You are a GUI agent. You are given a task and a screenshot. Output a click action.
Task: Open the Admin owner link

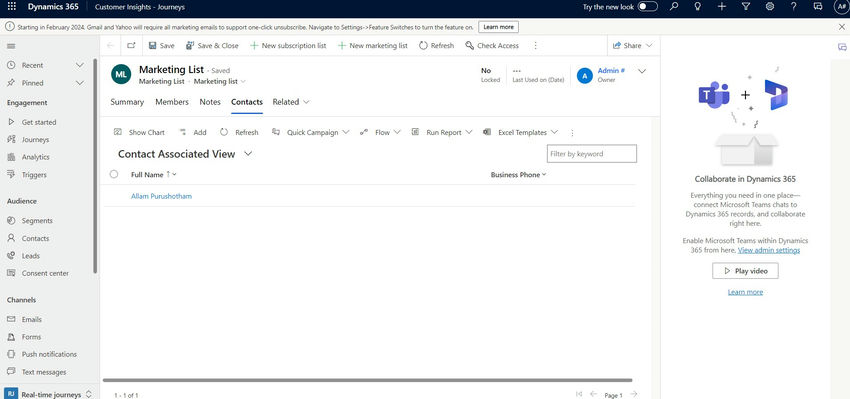point(611,70)
